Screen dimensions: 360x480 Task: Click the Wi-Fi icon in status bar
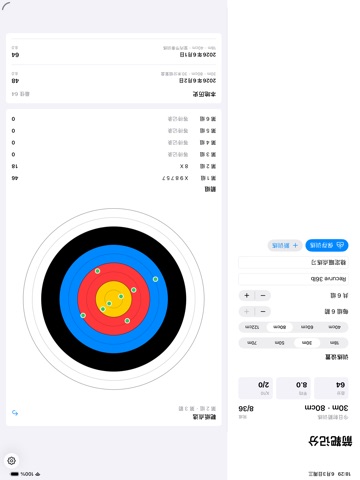click(38, 474)
